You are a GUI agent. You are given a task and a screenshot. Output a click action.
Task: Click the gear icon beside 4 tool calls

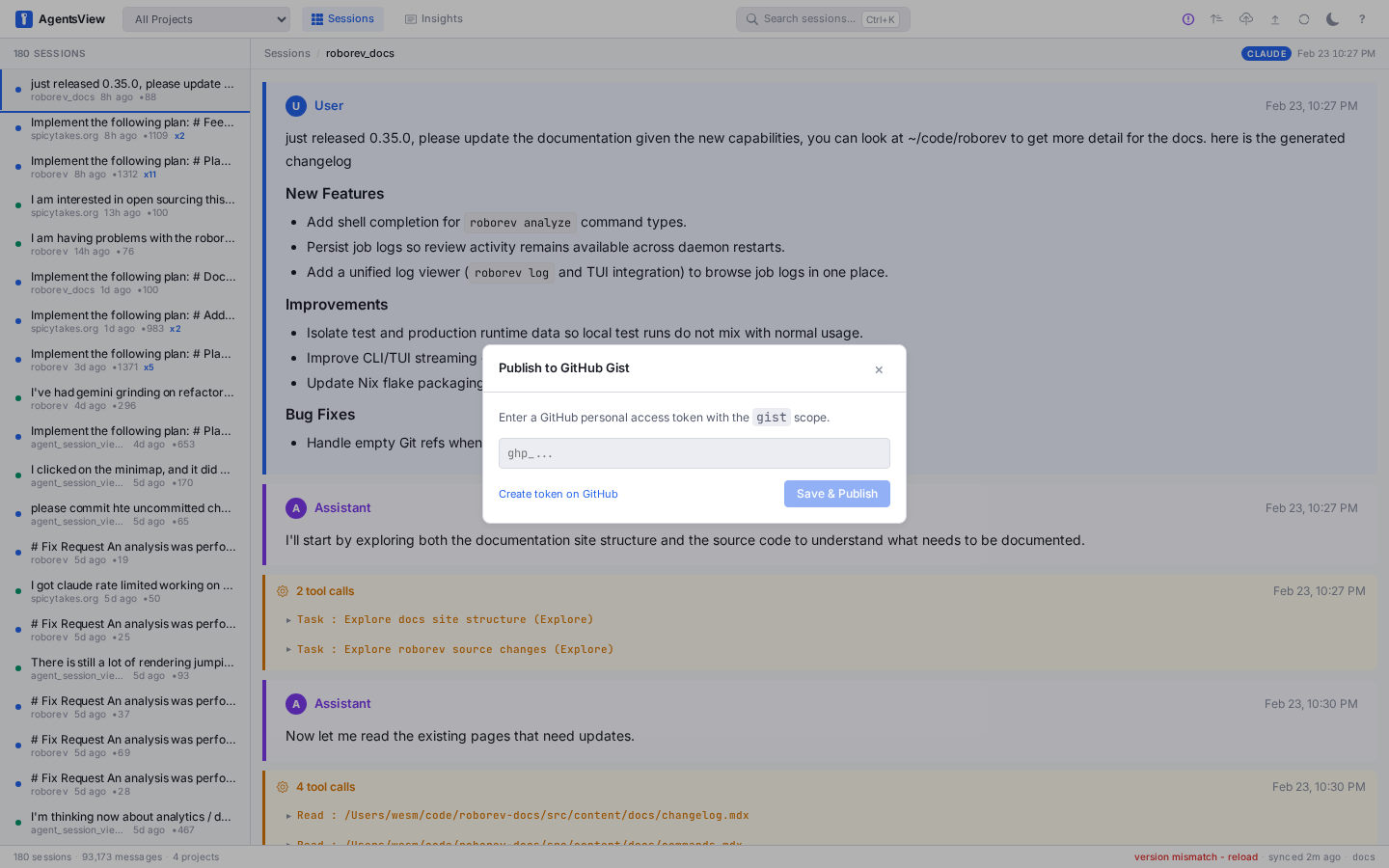point(283,786)
